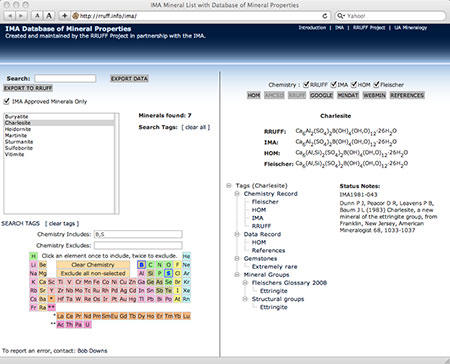The height and width of the screenshot is (364, 450).
Task: Search Charlesite via GOOGLE button
Action: point(321,95)
